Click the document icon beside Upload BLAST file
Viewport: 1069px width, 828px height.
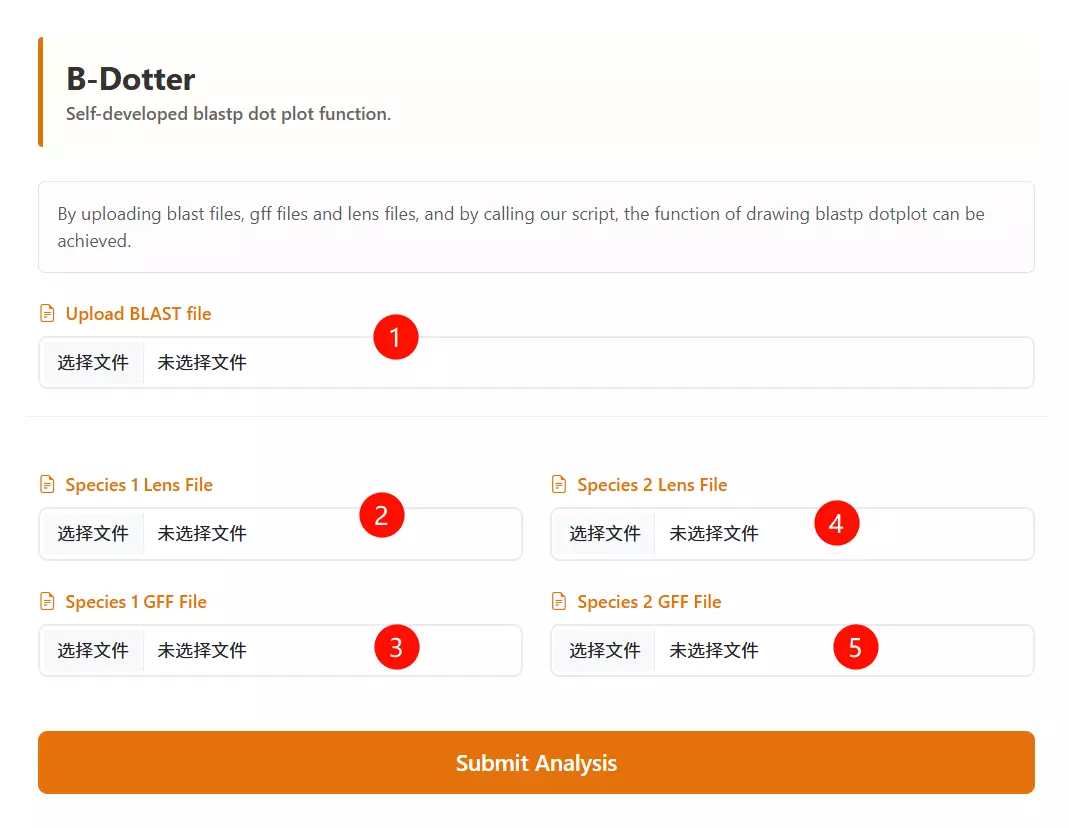pyautogui.click(x=47, y=314)
